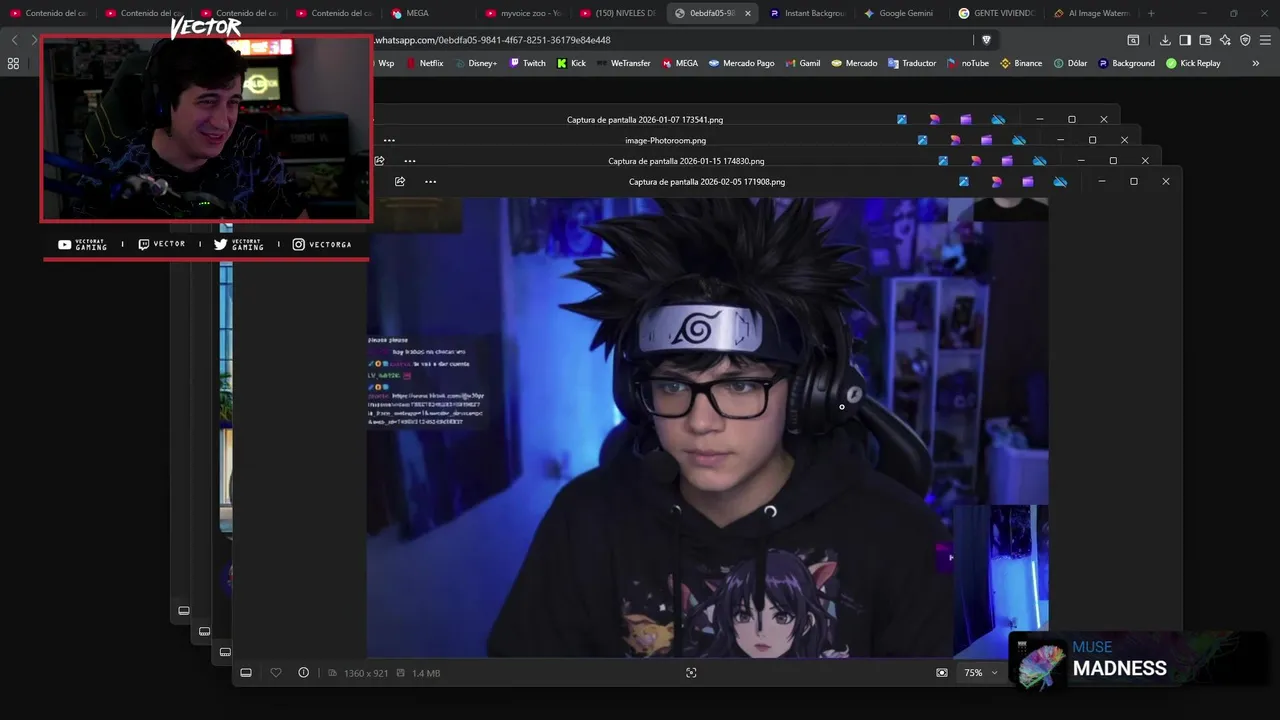The image size is (1280, 720).
Task: Toggle filmstrip icon of the 173541.png window
Action: click(x=184, y=610)
